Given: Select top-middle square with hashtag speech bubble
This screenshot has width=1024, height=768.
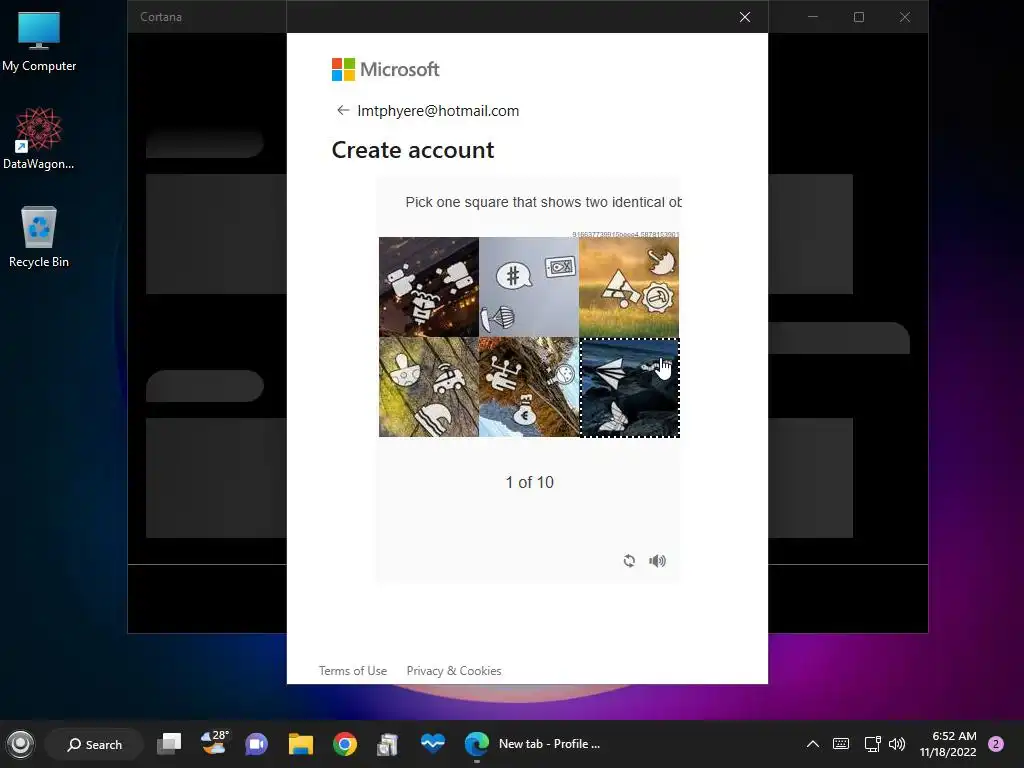Looking at the screenshot, I should coord(529,287).
